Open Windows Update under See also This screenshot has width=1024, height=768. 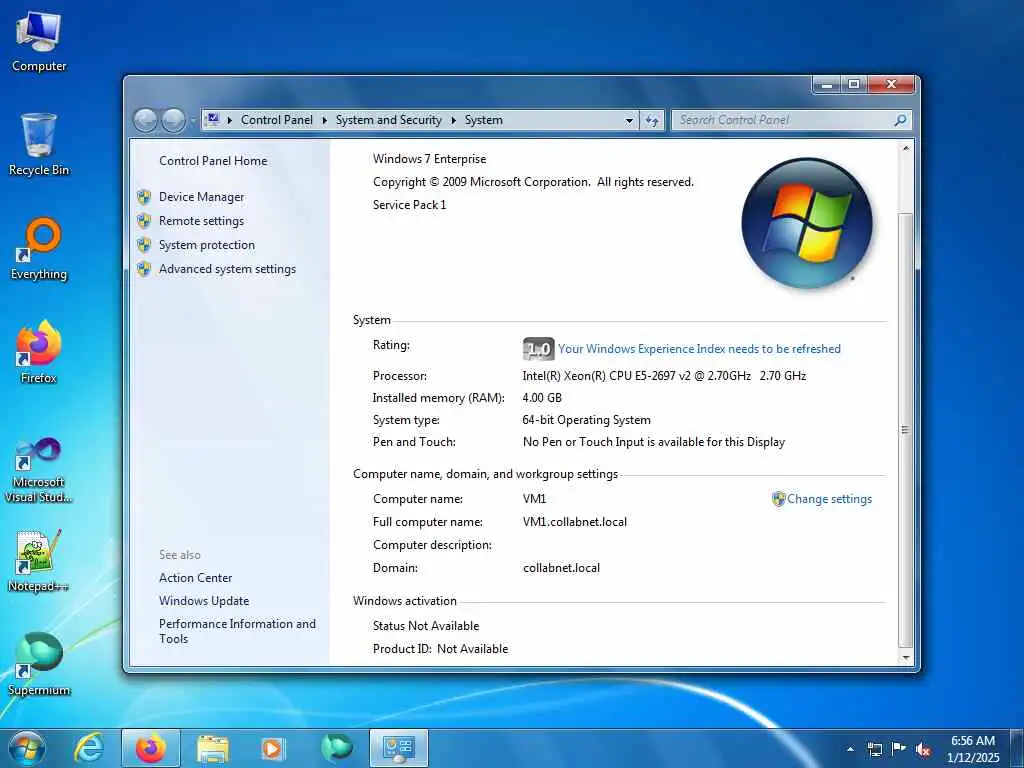[204, 601]
